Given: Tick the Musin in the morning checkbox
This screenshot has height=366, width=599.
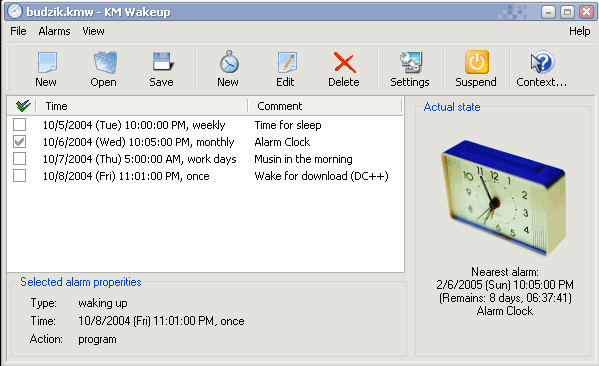Looking at the screenshot, I should tap(19, 159).
